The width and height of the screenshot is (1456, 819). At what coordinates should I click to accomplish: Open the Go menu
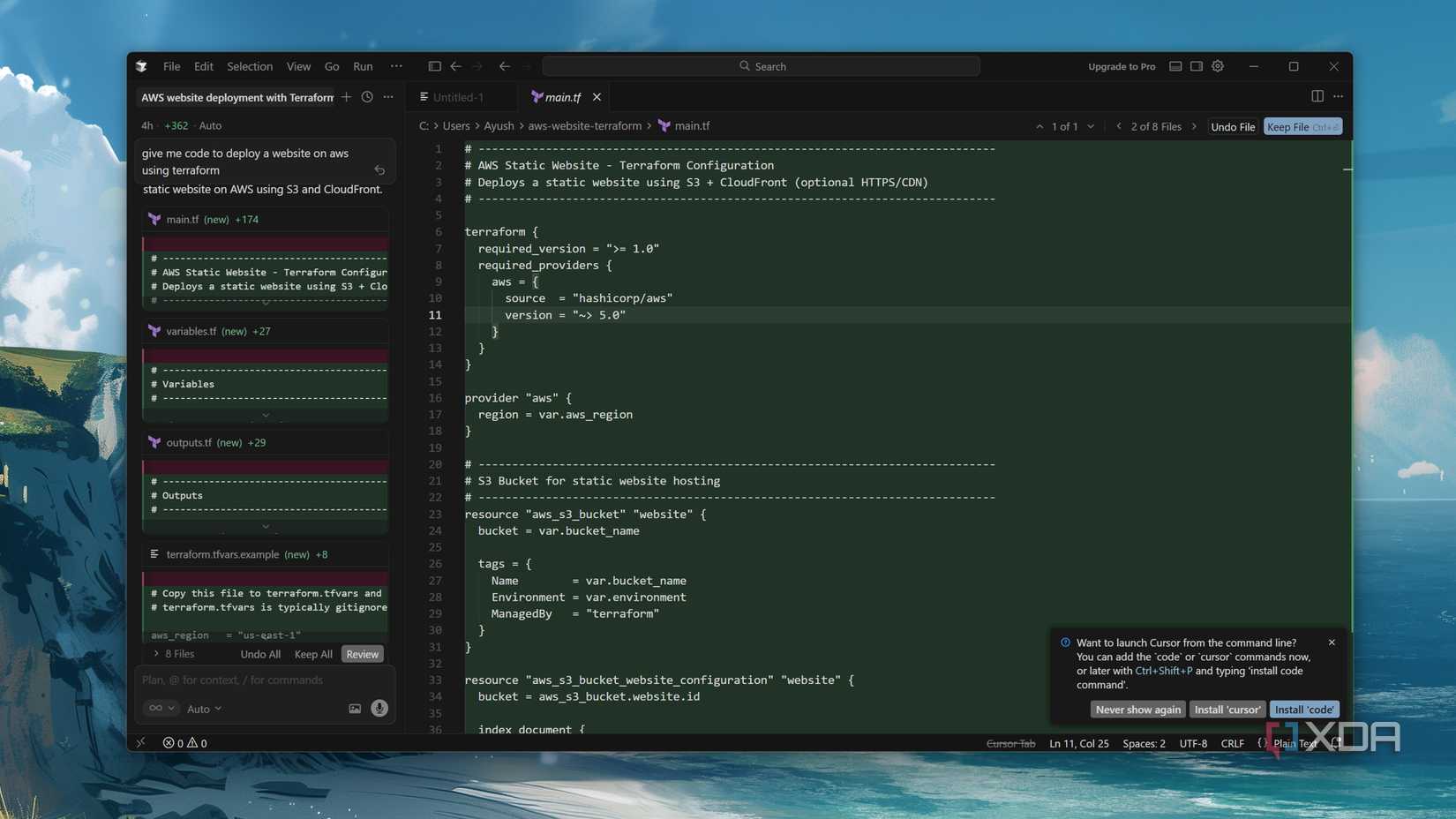click(x=332, y=66)
